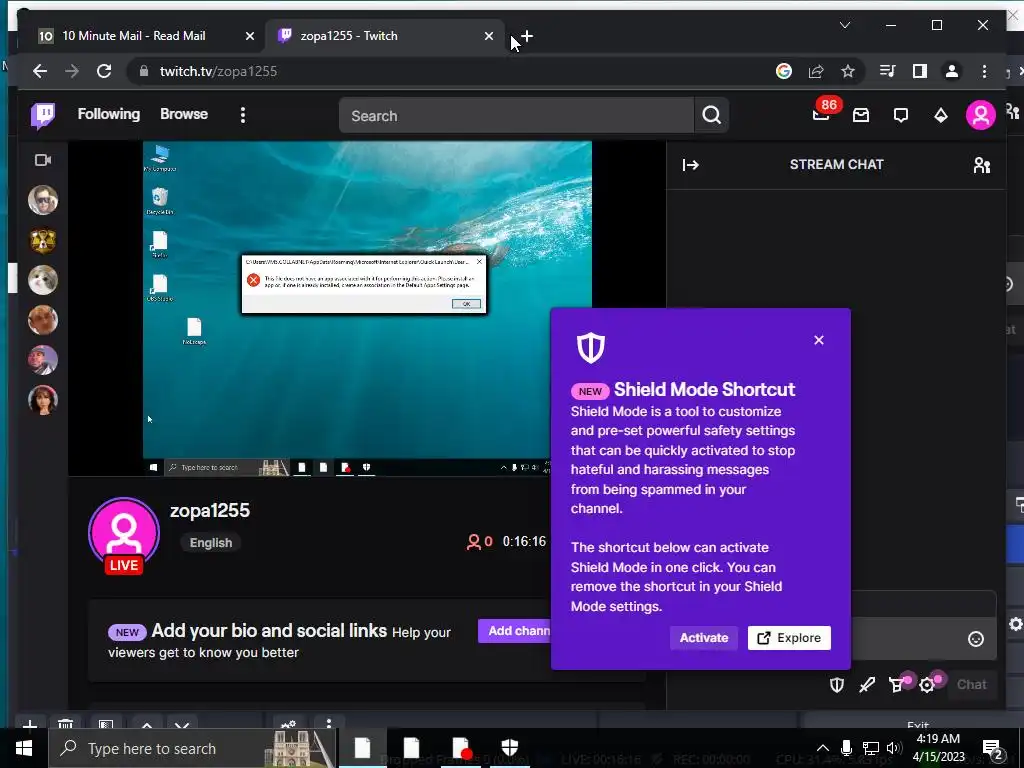Screen dimensions: 1024x768
Task: Open the red-dot recorder taskbar app
Action: [461, 748]
